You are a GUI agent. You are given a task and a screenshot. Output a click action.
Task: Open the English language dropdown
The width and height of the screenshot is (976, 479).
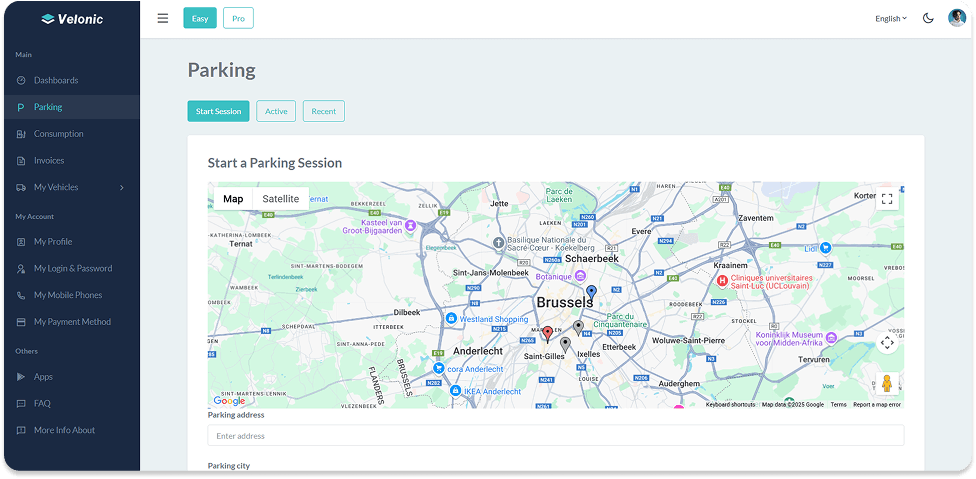pyautogui.click(x=890, y=18)
